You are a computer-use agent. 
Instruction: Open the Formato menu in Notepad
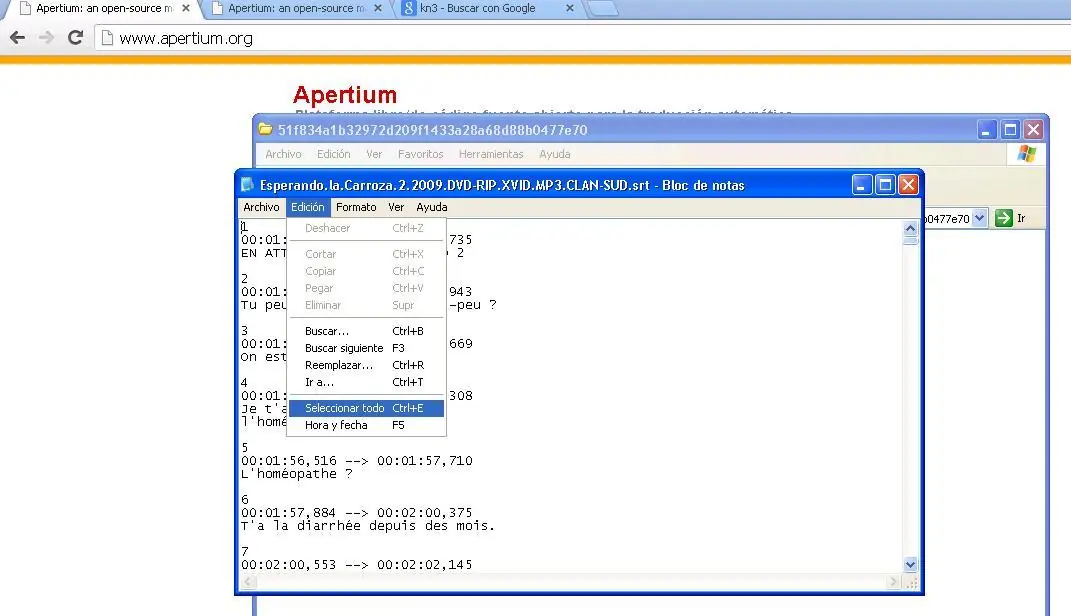coord(356,207)
